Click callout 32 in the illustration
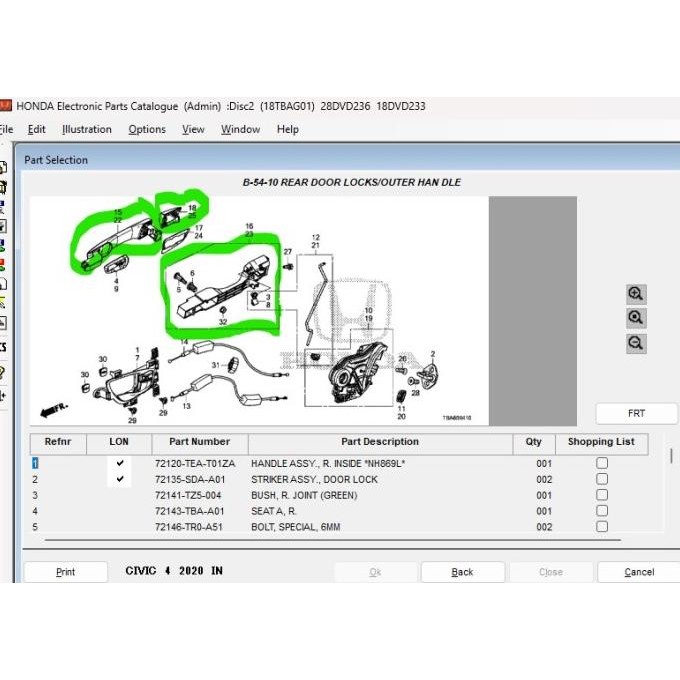The width and height of the screenshot is (680, 680). click(x=223, y=322)
